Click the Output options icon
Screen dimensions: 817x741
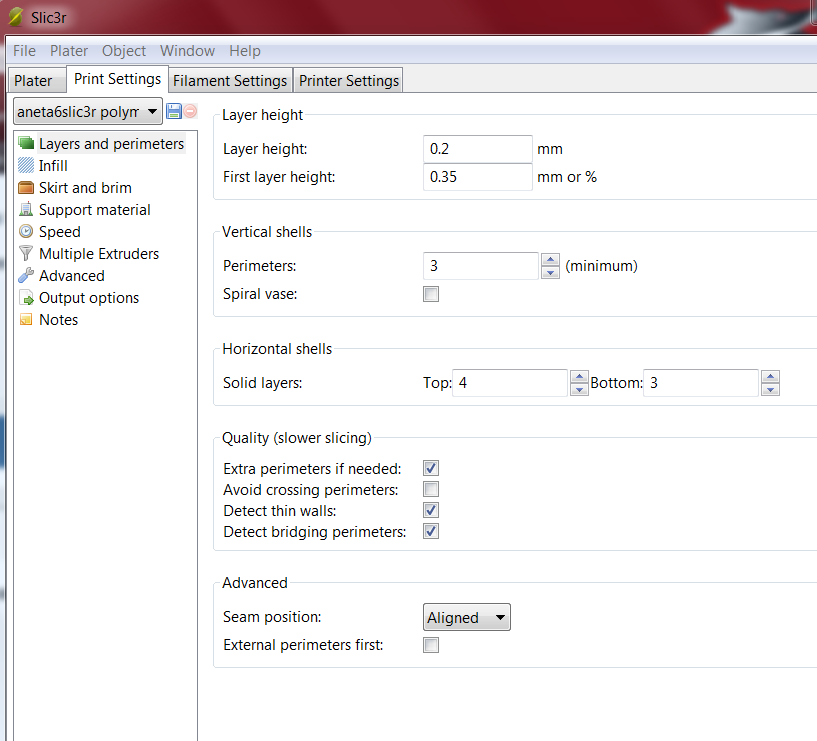26,298
